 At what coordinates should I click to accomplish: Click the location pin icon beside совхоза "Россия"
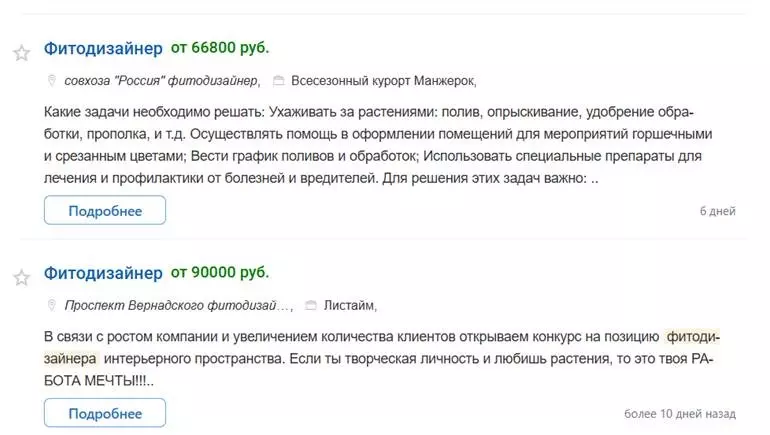point(53,81)
